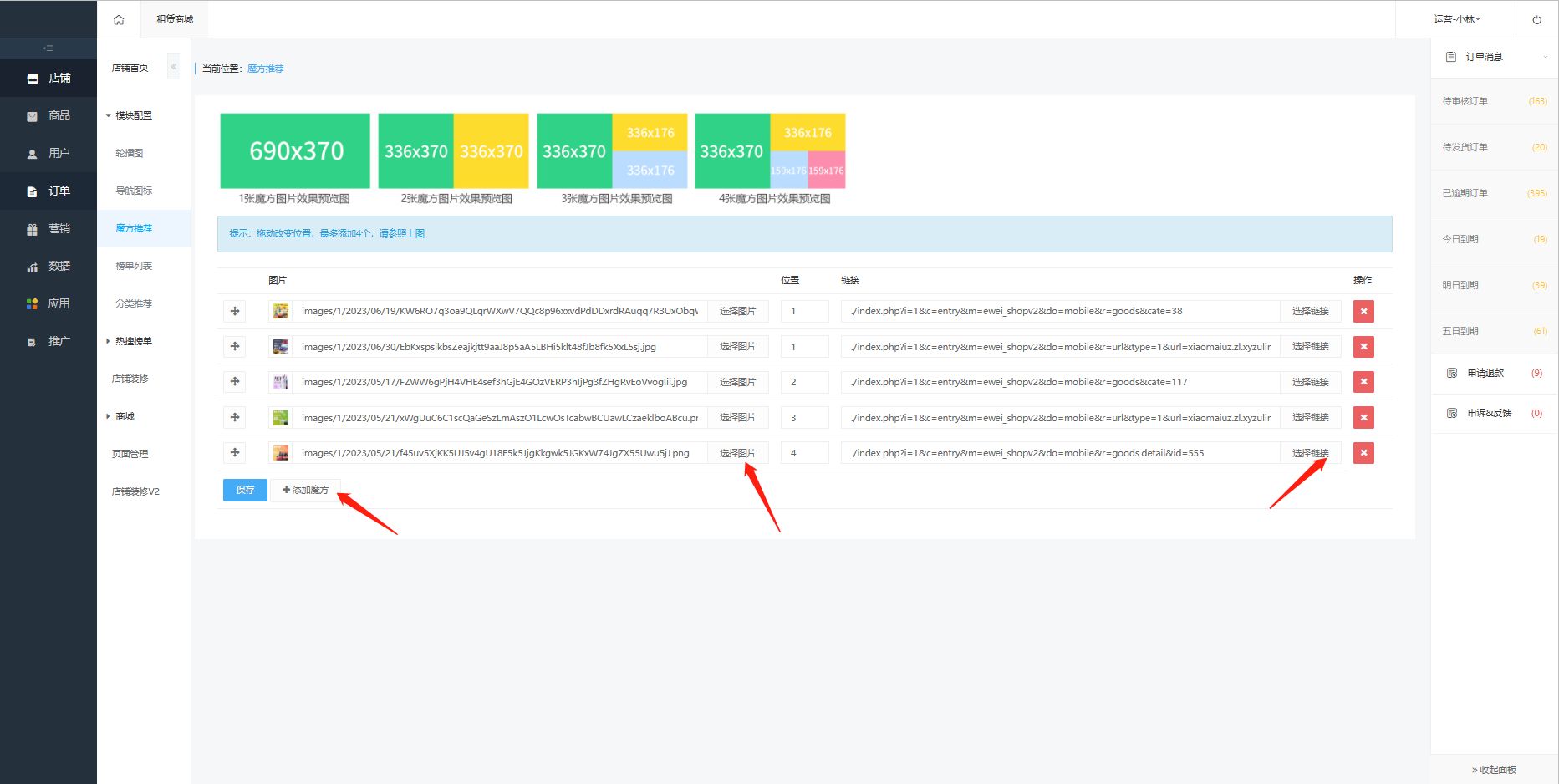View 五日到期 (61) orders
Viewport: 1559px width, 784px height.
point(1495,331)
